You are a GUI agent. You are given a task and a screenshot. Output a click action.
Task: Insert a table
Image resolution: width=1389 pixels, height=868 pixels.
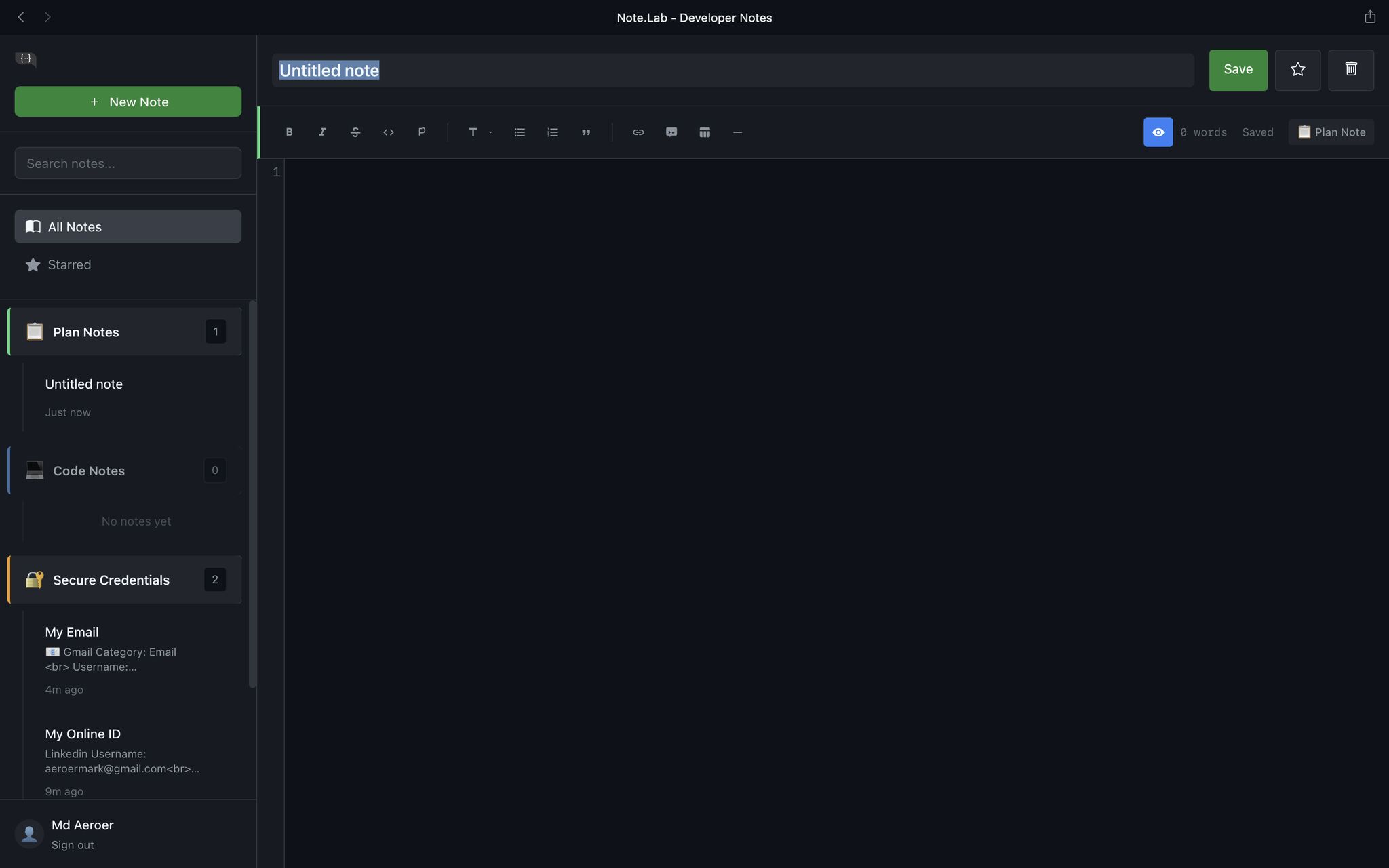(705, 132)
